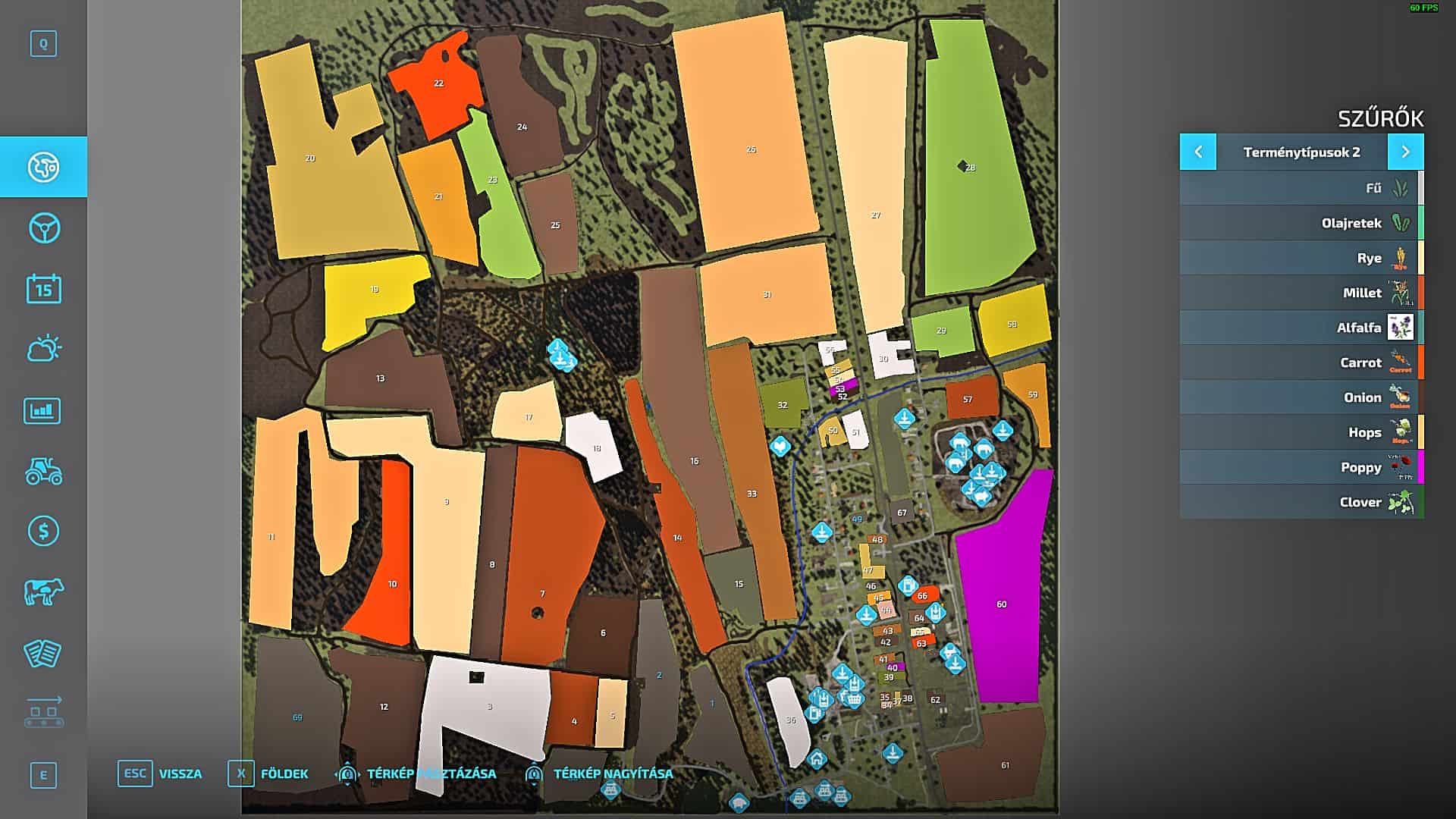Open the map view globe icon

coord(43,167)
